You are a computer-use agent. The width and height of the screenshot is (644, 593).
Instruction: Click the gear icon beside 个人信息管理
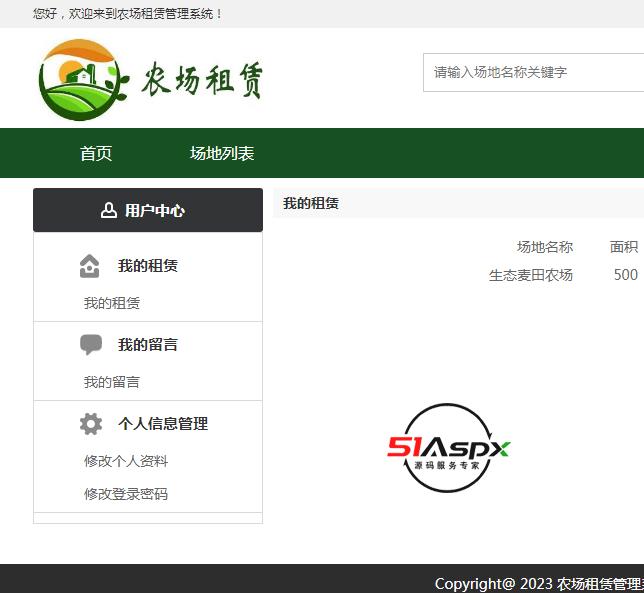coord(91,424)
